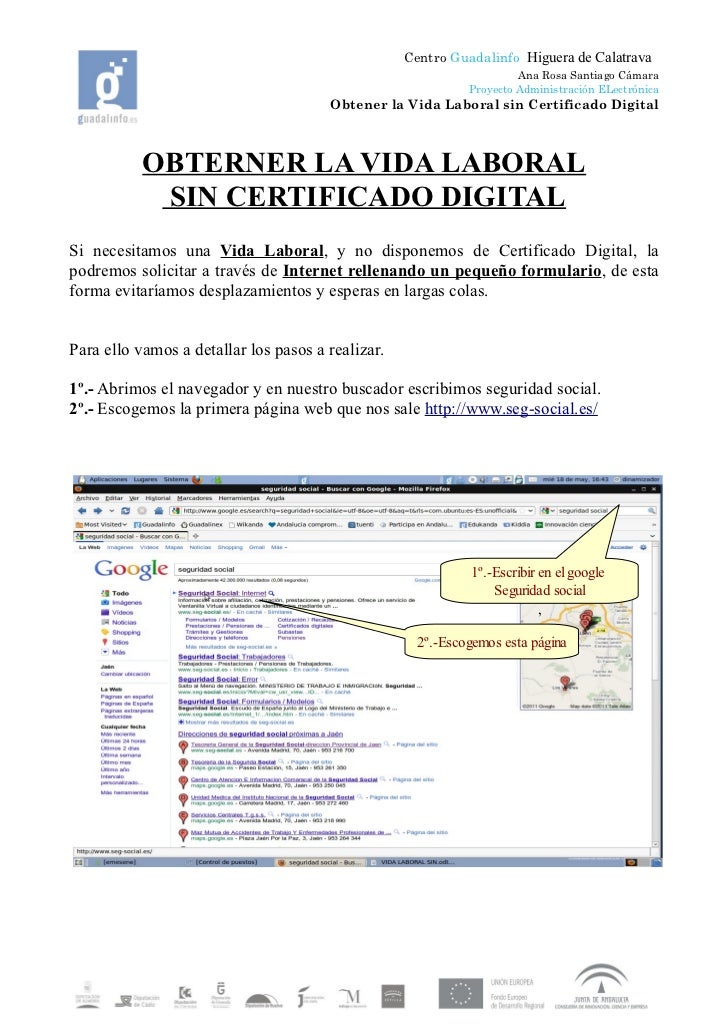Open the 'Seguridad Social: Error' result
Image resolution: width=728 pixels, height=1031 pixels.
click(x=218, y=679)
